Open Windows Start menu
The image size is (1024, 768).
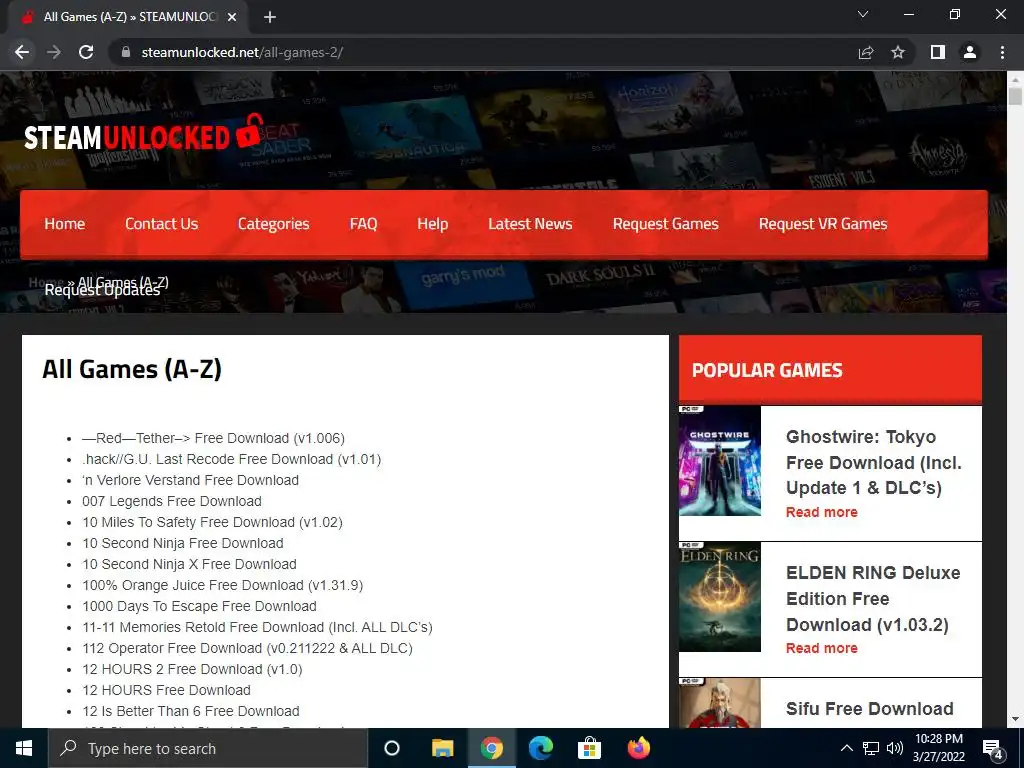click(24, 748)
